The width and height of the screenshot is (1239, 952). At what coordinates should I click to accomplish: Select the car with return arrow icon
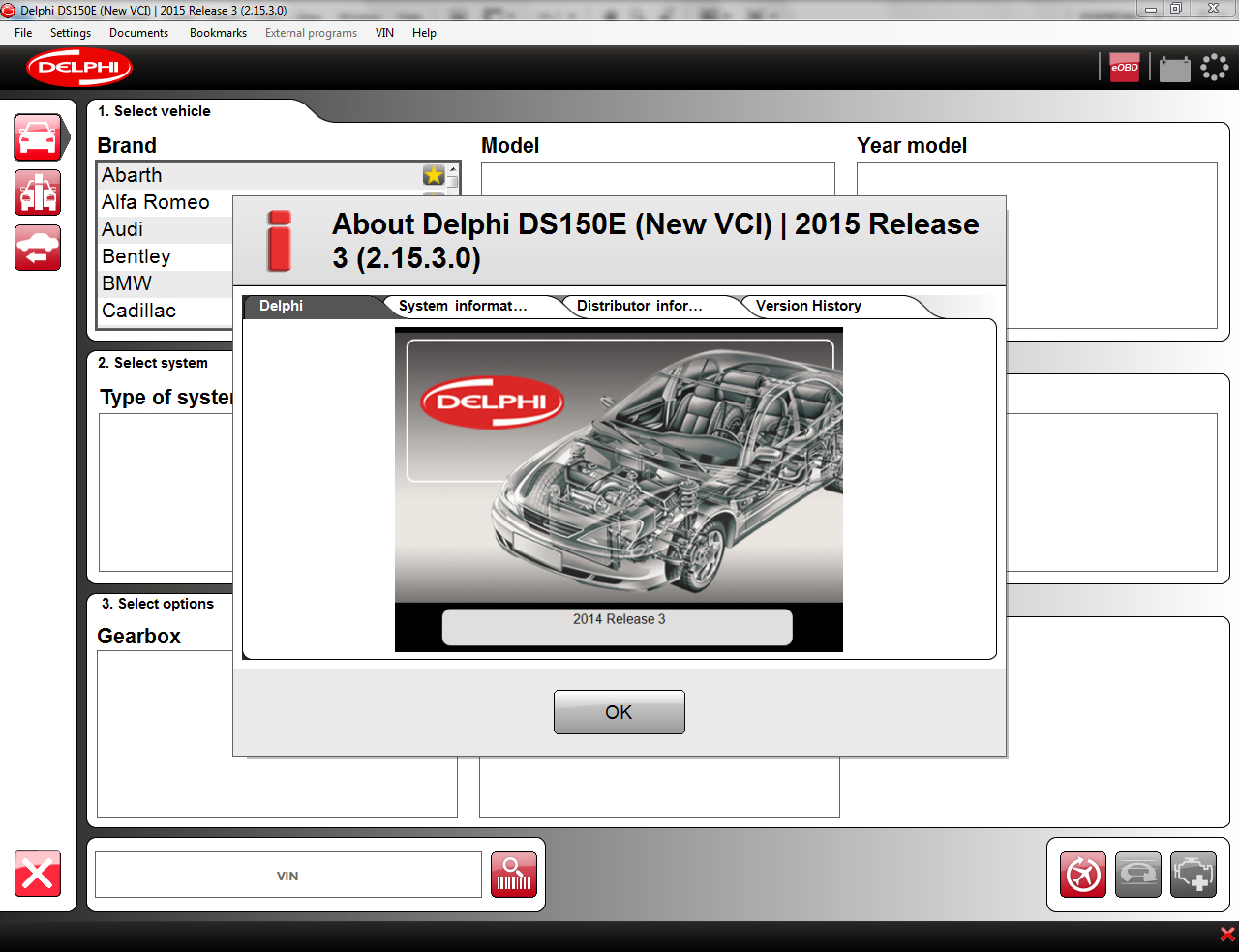click(38, 248)
